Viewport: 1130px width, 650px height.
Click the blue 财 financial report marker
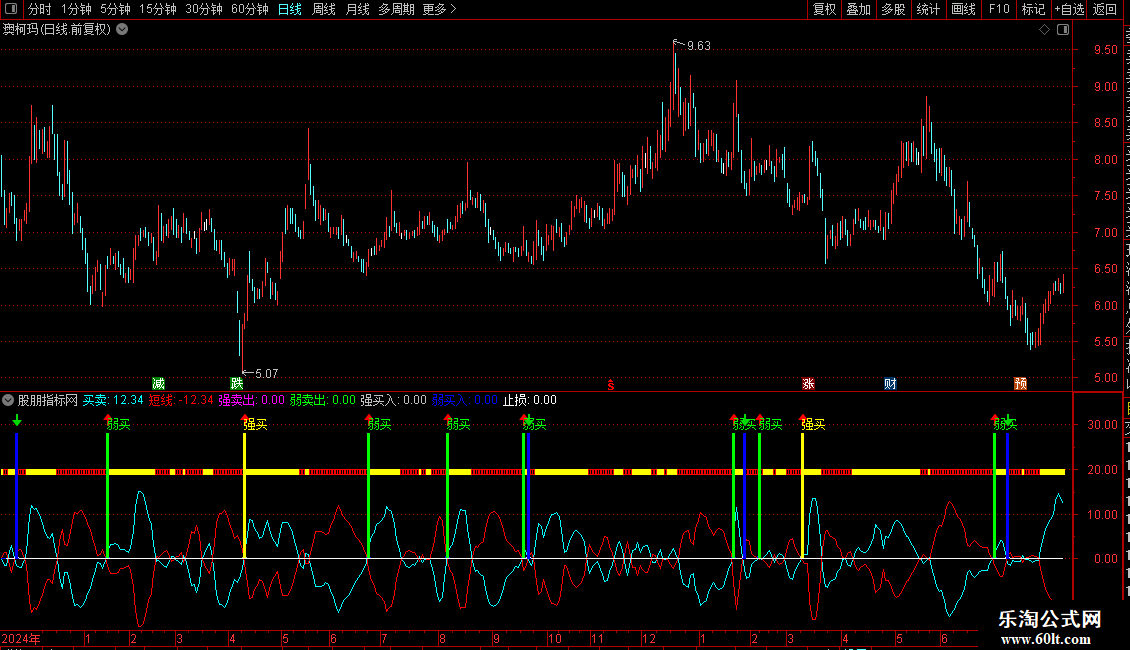coord(891,383)
